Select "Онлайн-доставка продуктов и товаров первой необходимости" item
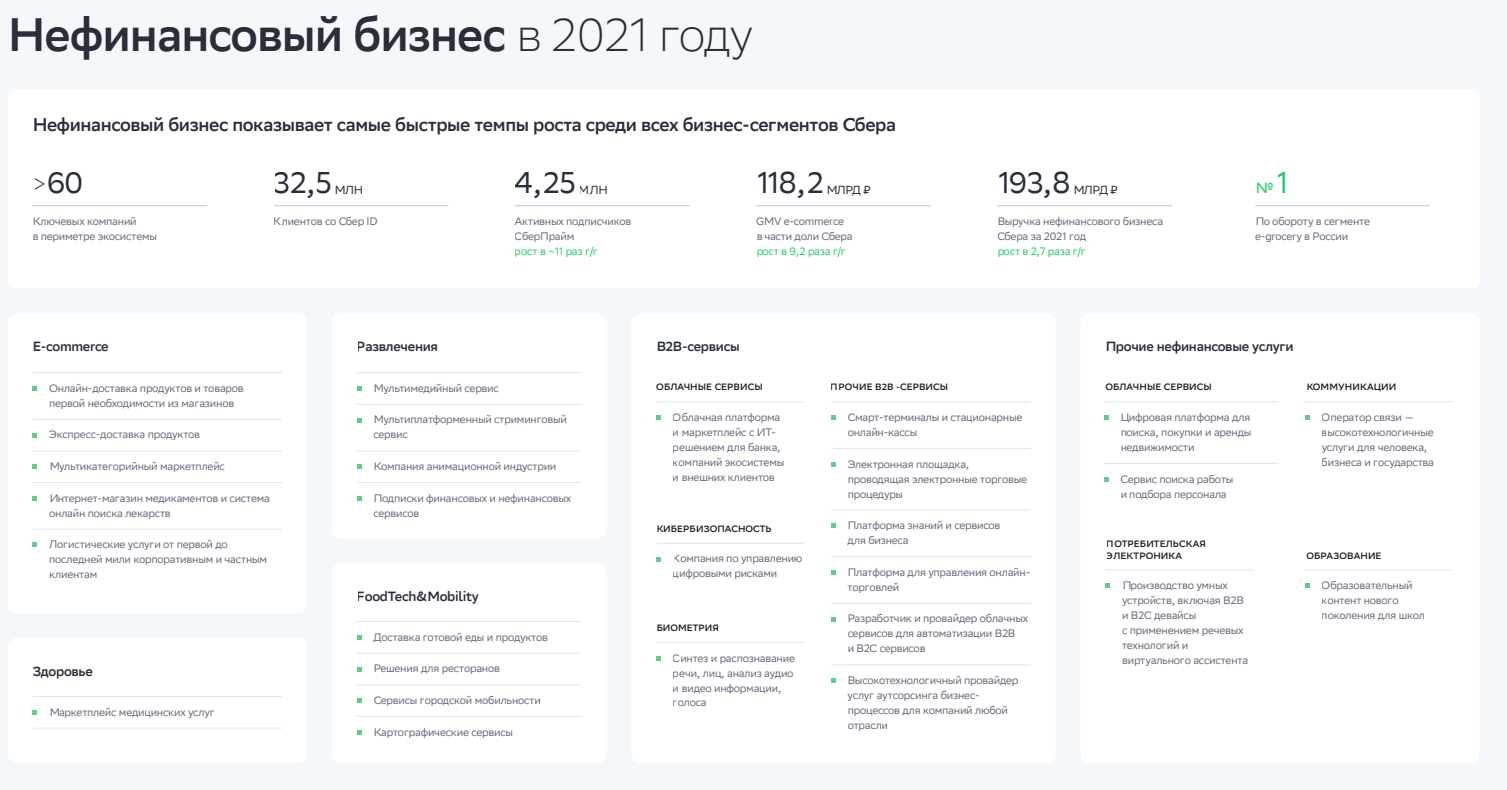 click(146, 396)
